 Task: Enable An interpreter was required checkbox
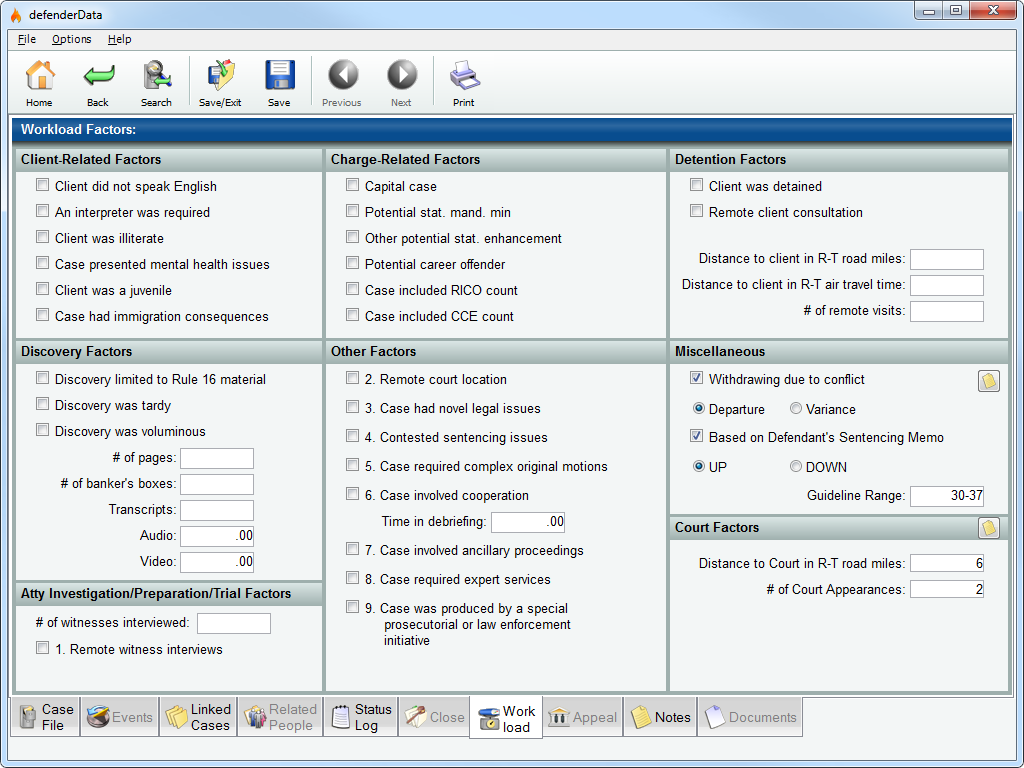pos(42,211)
